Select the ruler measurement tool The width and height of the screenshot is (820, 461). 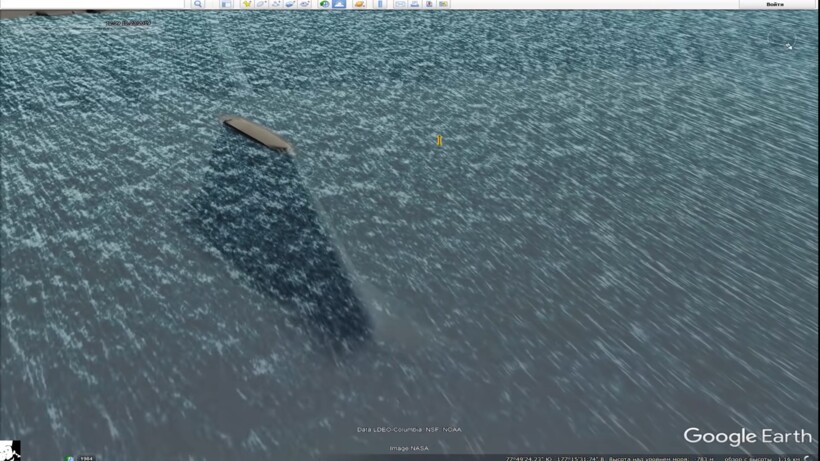[380, 4]
